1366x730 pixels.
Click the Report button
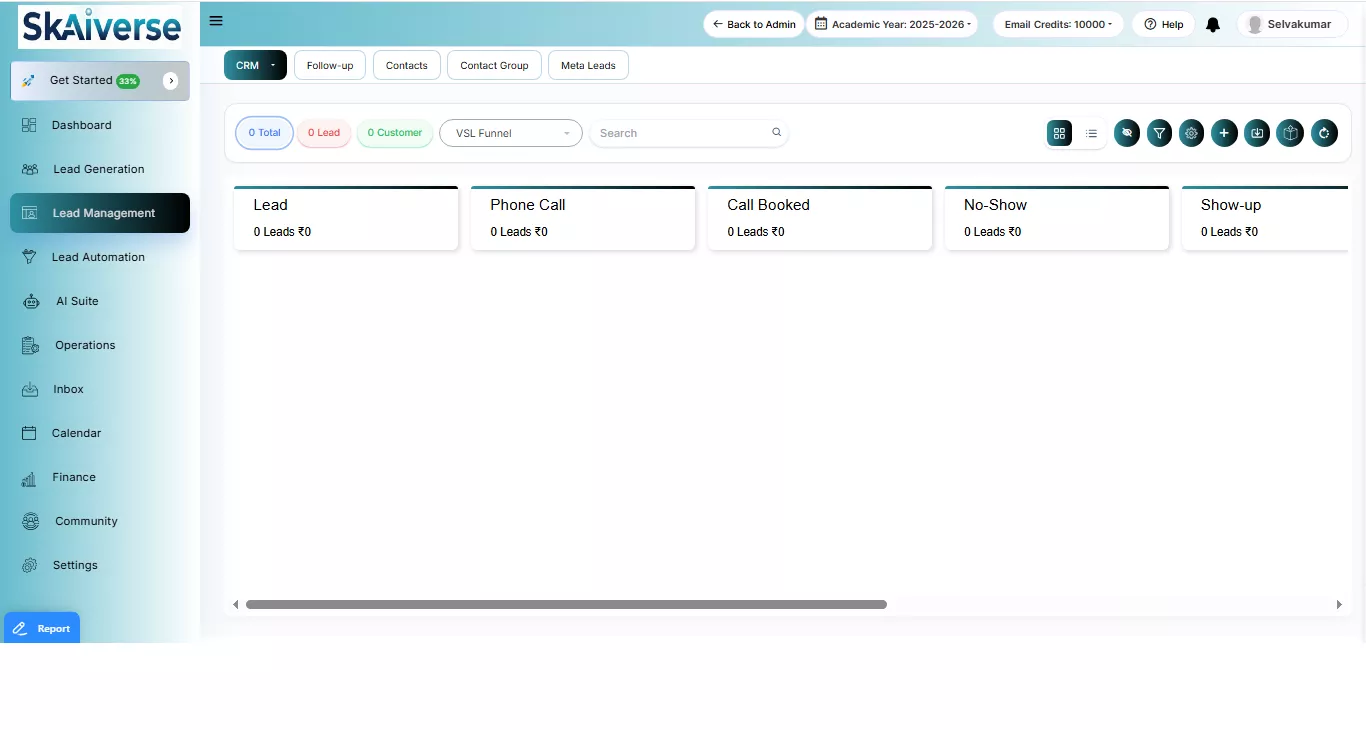pos(42,628)
